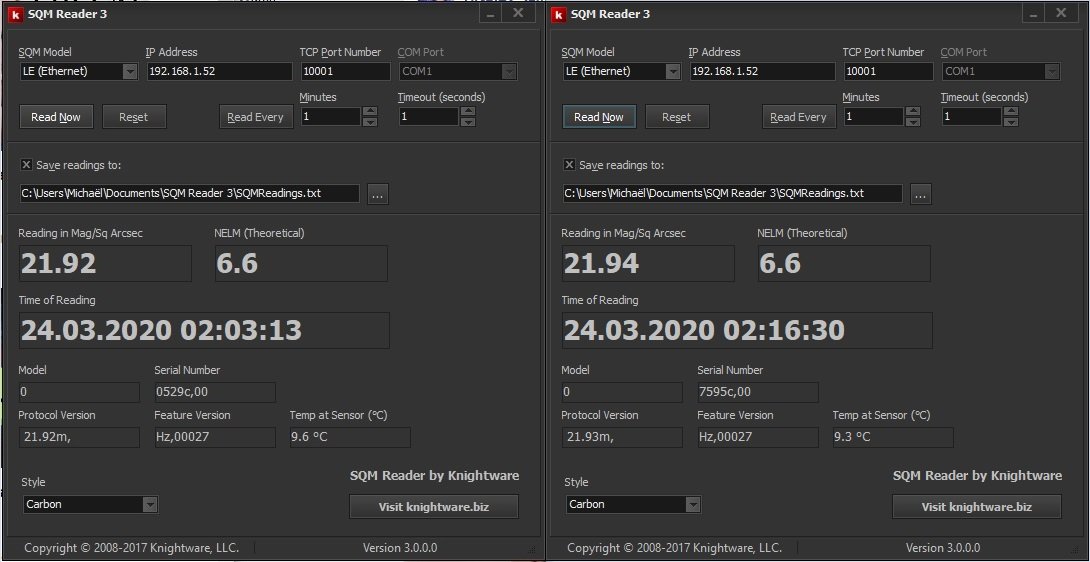Open Style Carbon dropdown in right window
This screenshot has width=1090, height=562.
coord(693,504)
